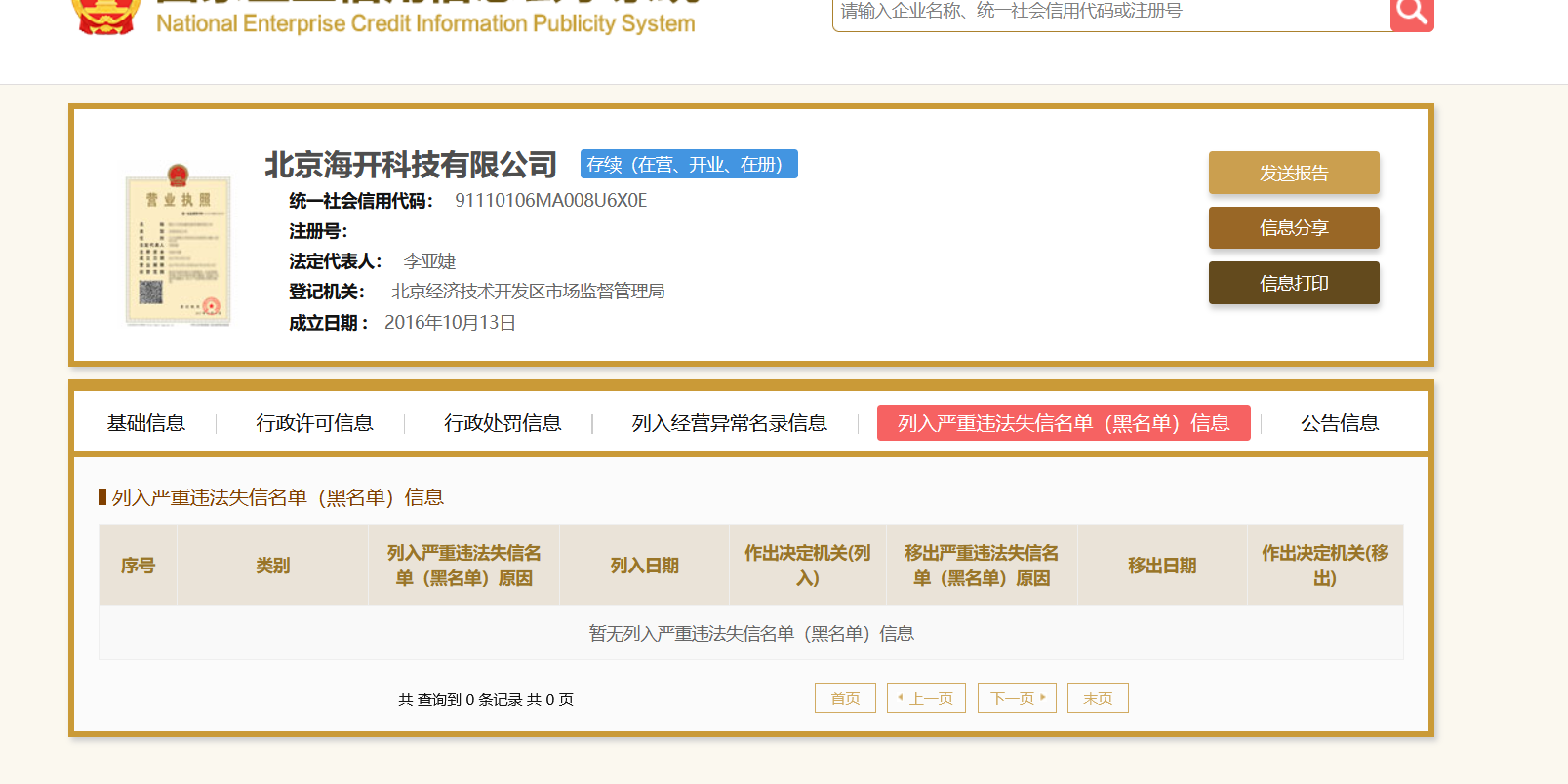Click the 类别 column header
Image resolution: width=1568 pixels, height=784 pixels.
pyautogui.click(x=273, y=566)
